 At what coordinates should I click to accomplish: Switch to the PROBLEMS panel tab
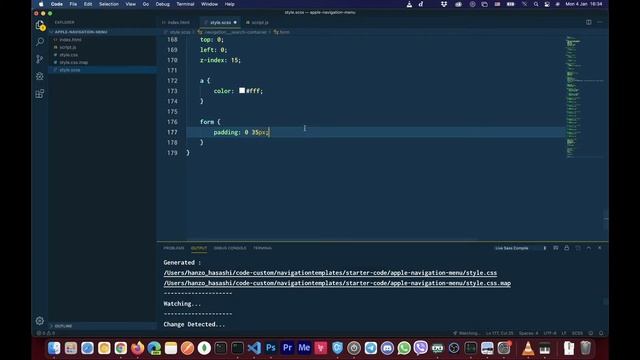(174, 248)
